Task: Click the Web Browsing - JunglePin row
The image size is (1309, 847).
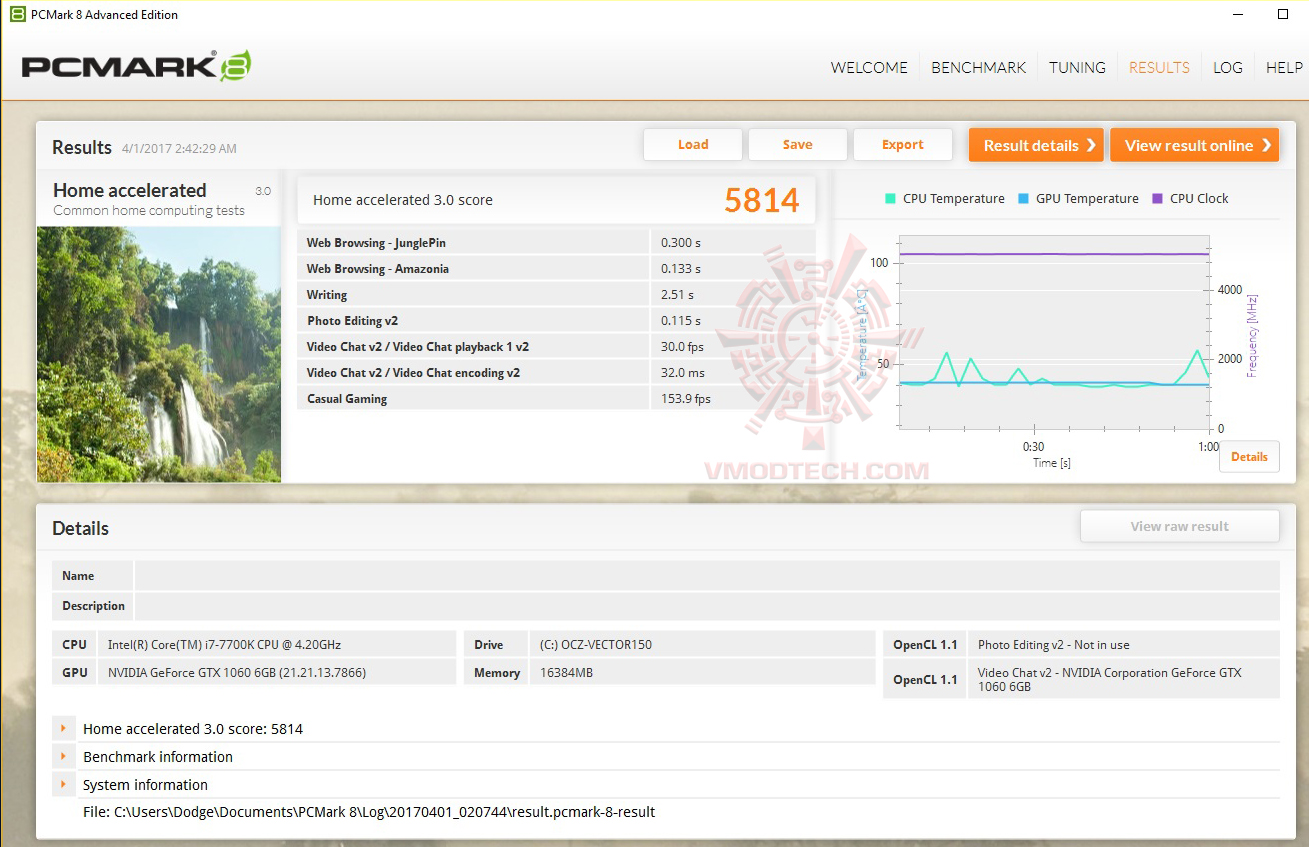Action: click(556, 243)
